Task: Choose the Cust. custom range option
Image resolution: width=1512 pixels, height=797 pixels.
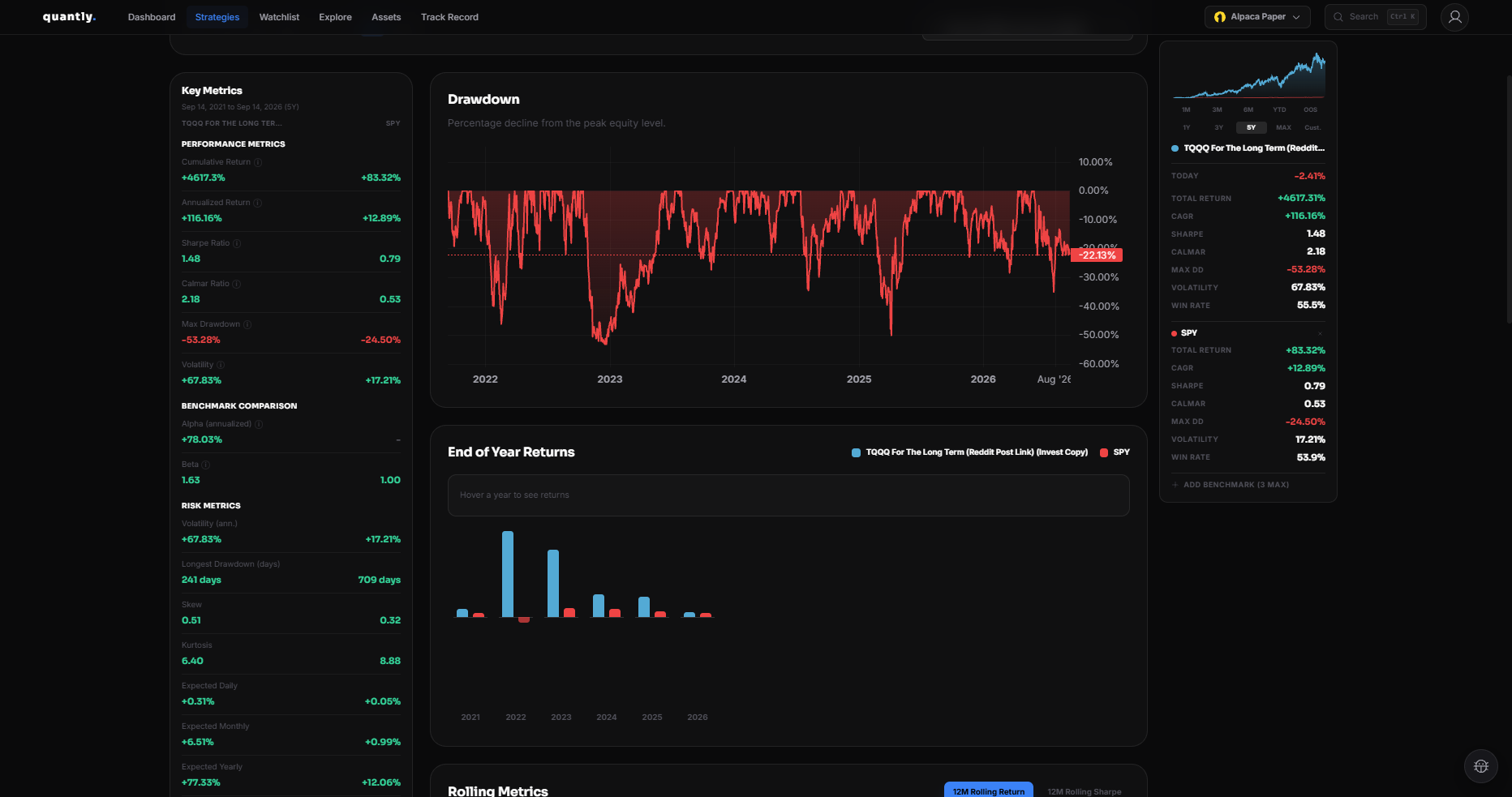Action: point(1312,127)
